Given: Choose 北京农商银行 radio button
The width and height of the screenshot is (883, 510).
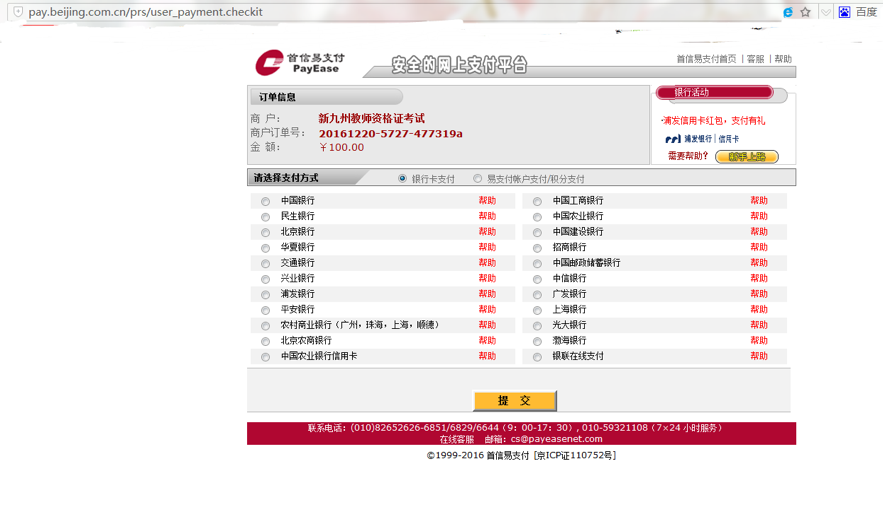Looking at the screenshot, I should 265,341.
